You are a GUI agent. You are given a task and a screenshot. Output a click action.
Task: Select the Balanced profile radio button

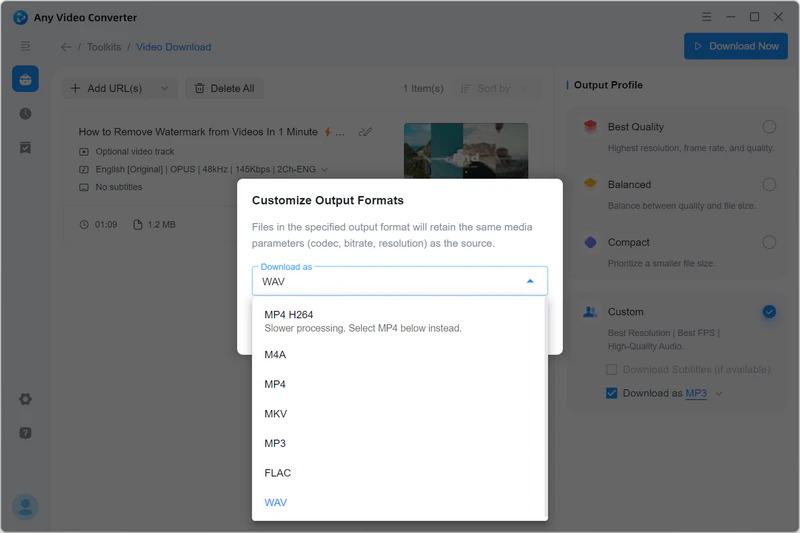768,184
